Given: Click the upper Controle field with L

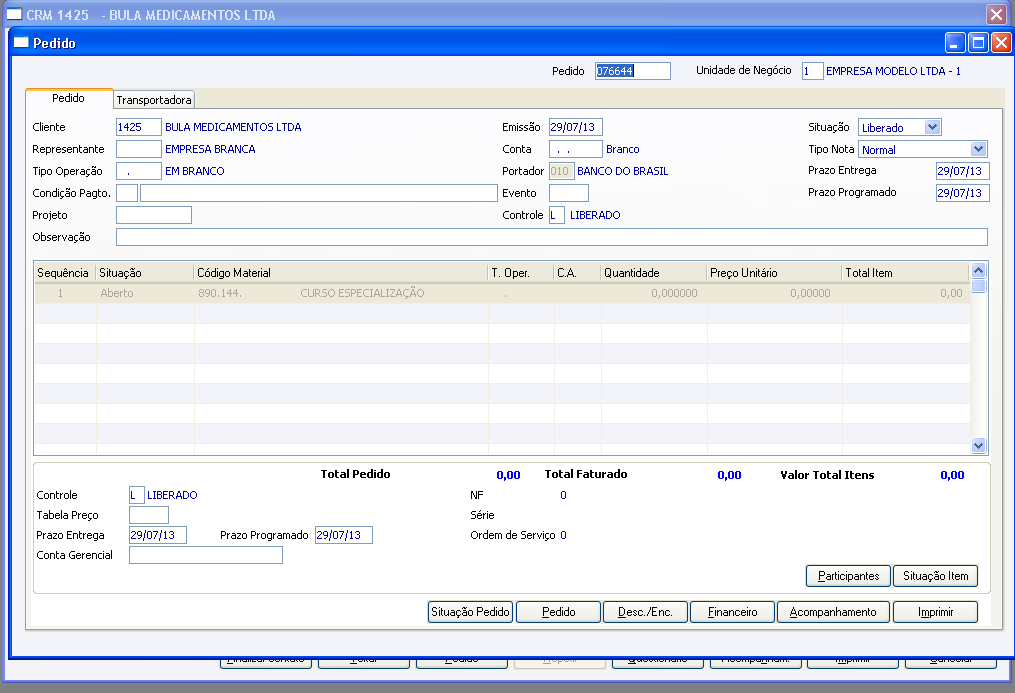Looking at the screenshot, I should (557, 215).
